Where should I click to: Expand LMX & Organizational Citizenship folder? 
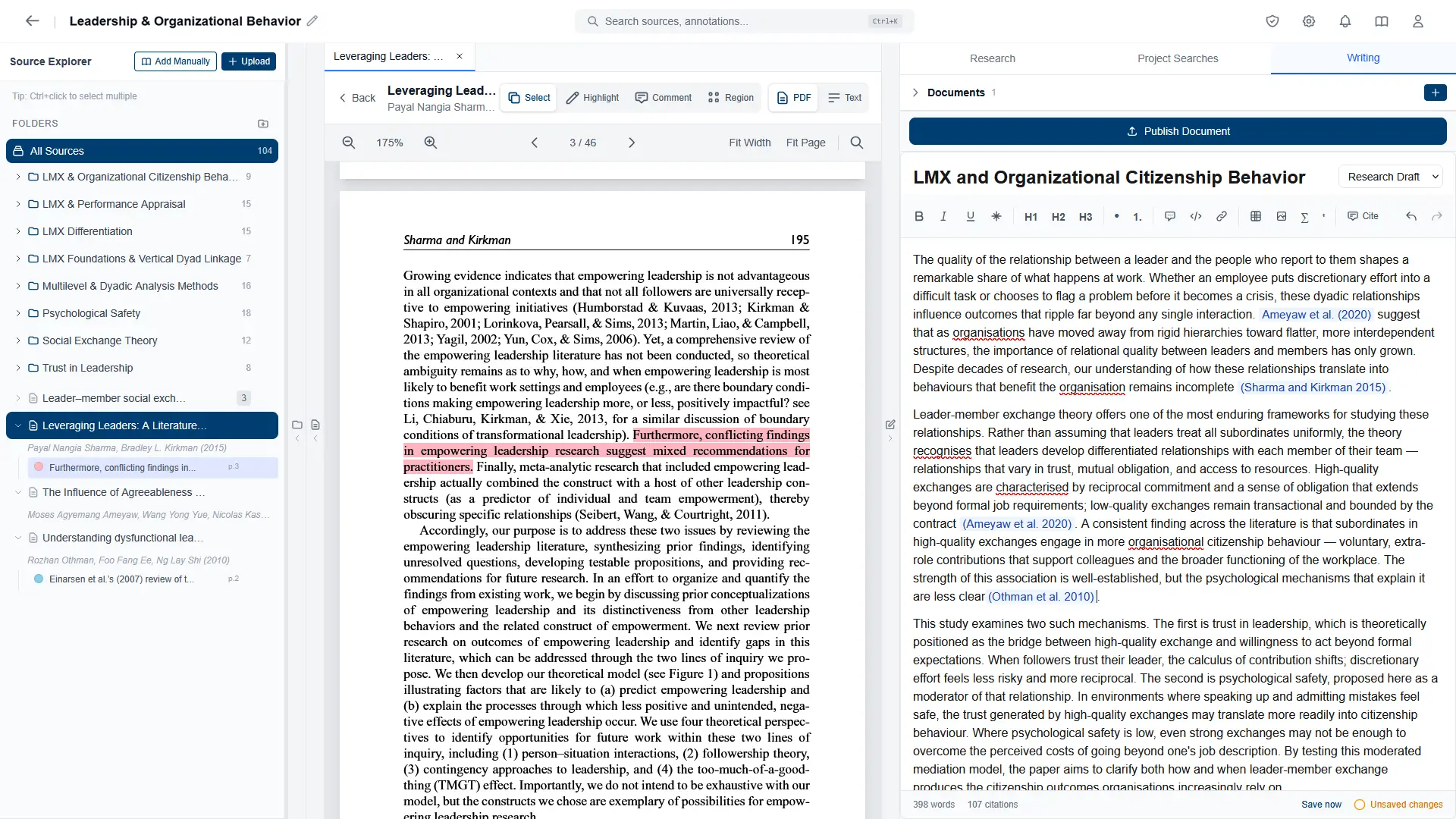click(18, 177)
